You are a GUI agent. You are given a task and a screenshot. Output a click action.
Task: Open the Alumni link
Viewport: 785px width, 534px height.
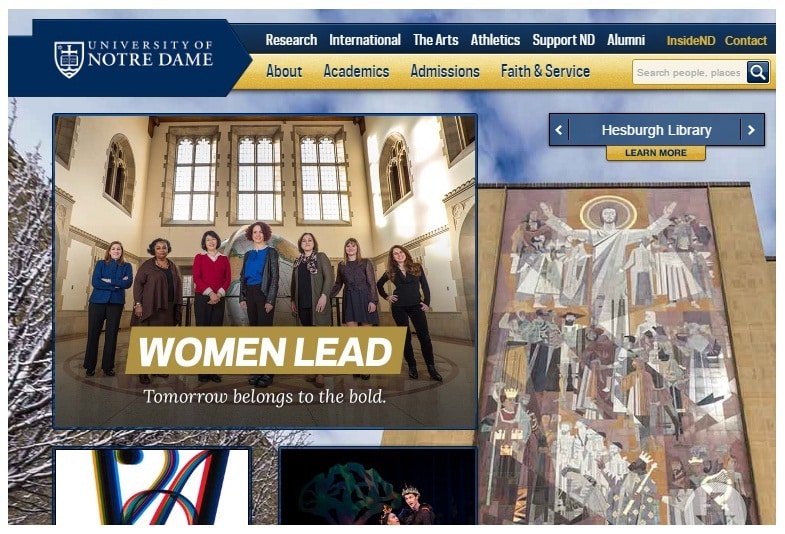(x=626, y=40)
